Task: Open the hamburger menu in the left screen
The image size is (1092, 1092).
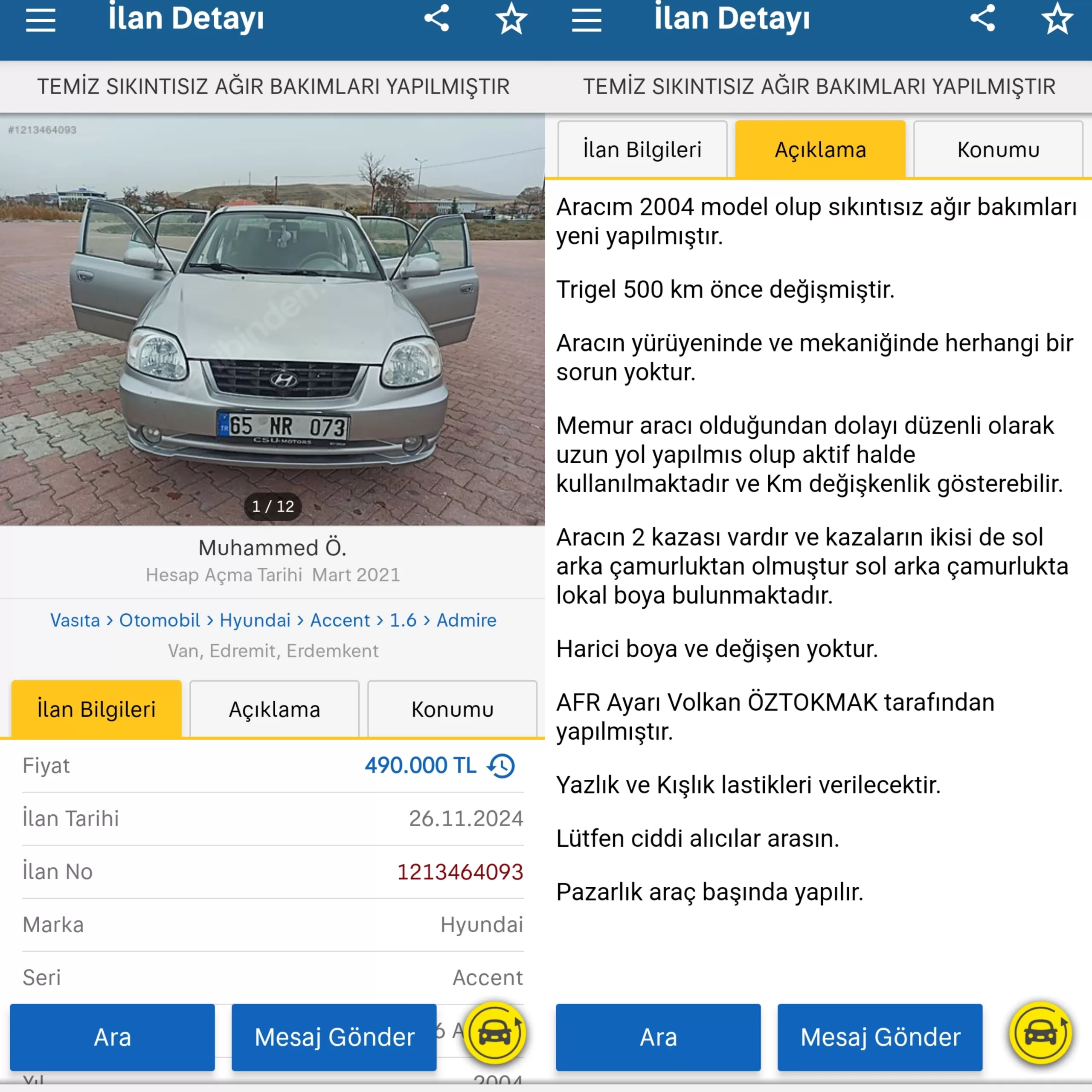Action: pyautogui.click(x=41, y=20)
